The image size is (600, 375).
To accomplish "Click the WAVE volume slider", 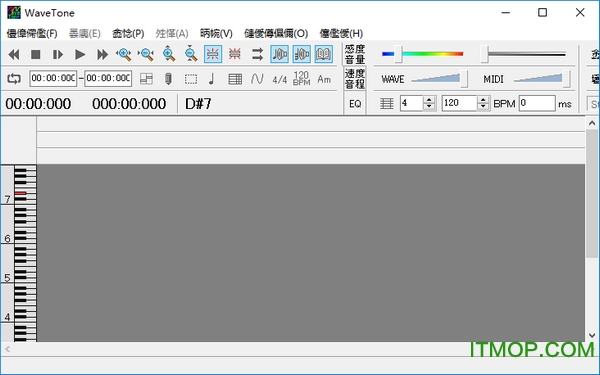I will click(439, 79).
